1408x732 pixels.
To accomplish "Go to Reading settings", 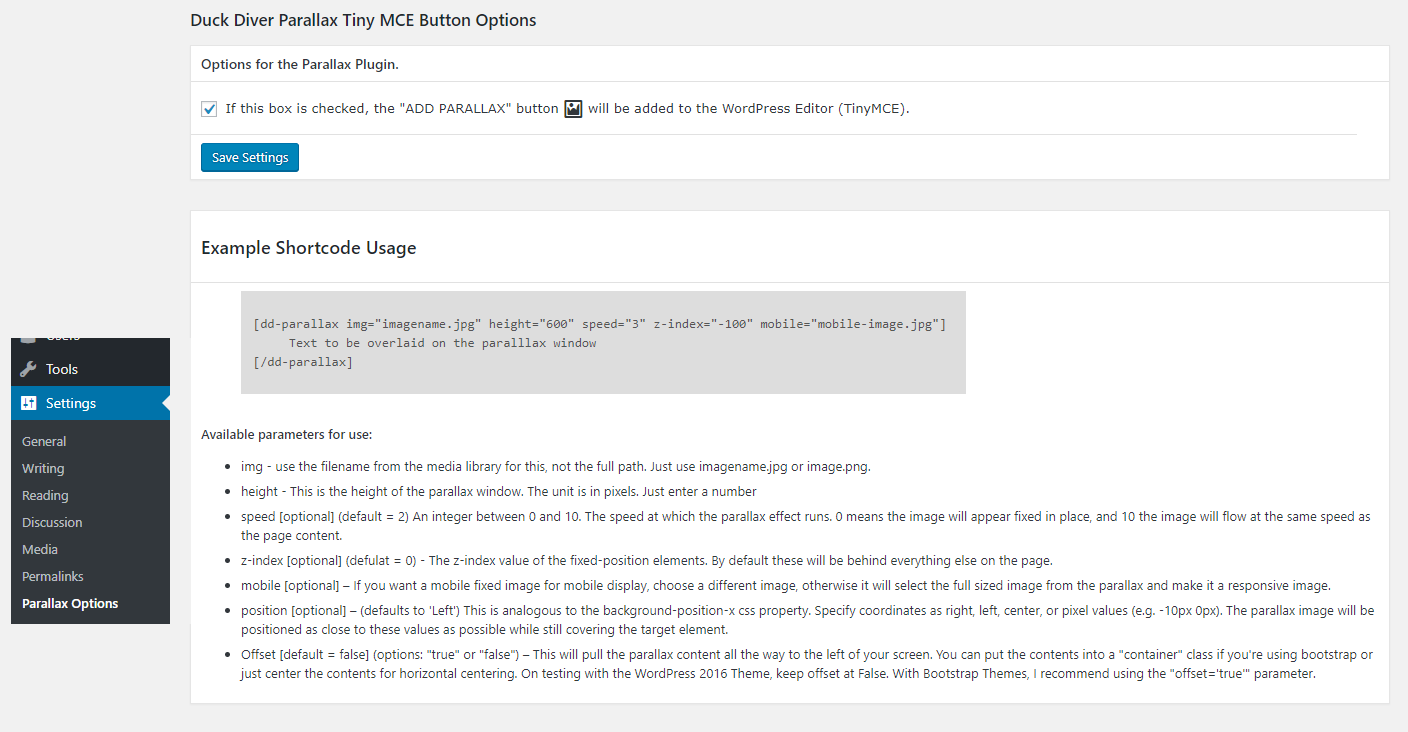I will 45,495.
